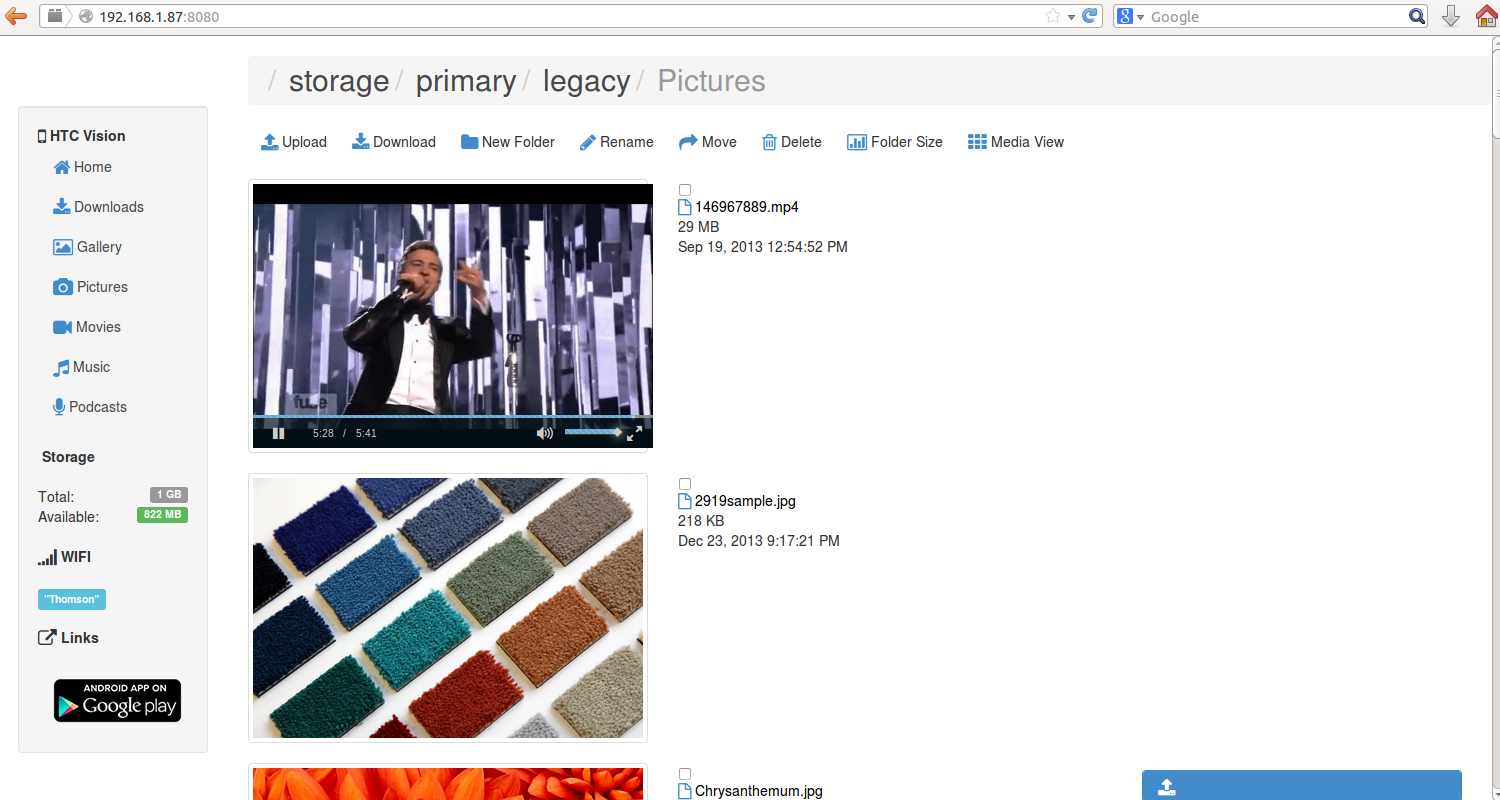Navigate to the legacy breadcrumb folder

pyautogui.click(x=586, y=81)
